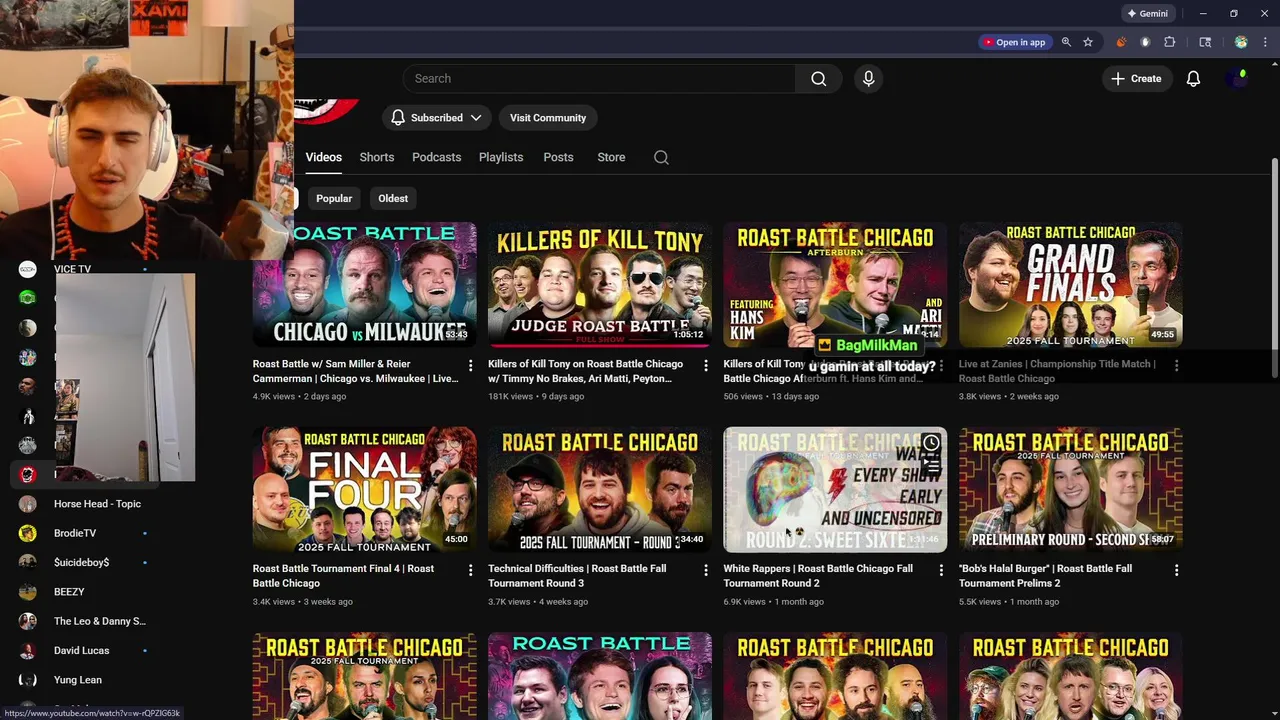Bookmark this page with the star icon
The width and height of the screenshot is (1280, 720).
pyautogui.click(x=1088, y=42)
